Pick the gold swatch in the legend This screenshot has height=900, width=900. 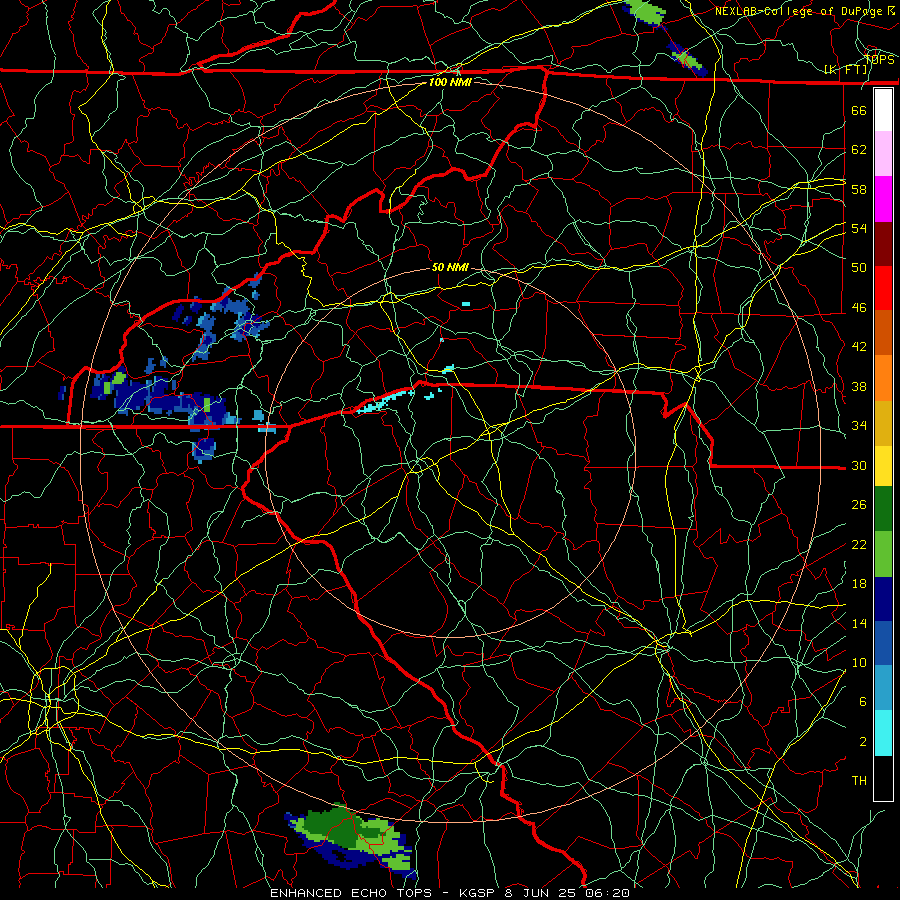point(883,423)
